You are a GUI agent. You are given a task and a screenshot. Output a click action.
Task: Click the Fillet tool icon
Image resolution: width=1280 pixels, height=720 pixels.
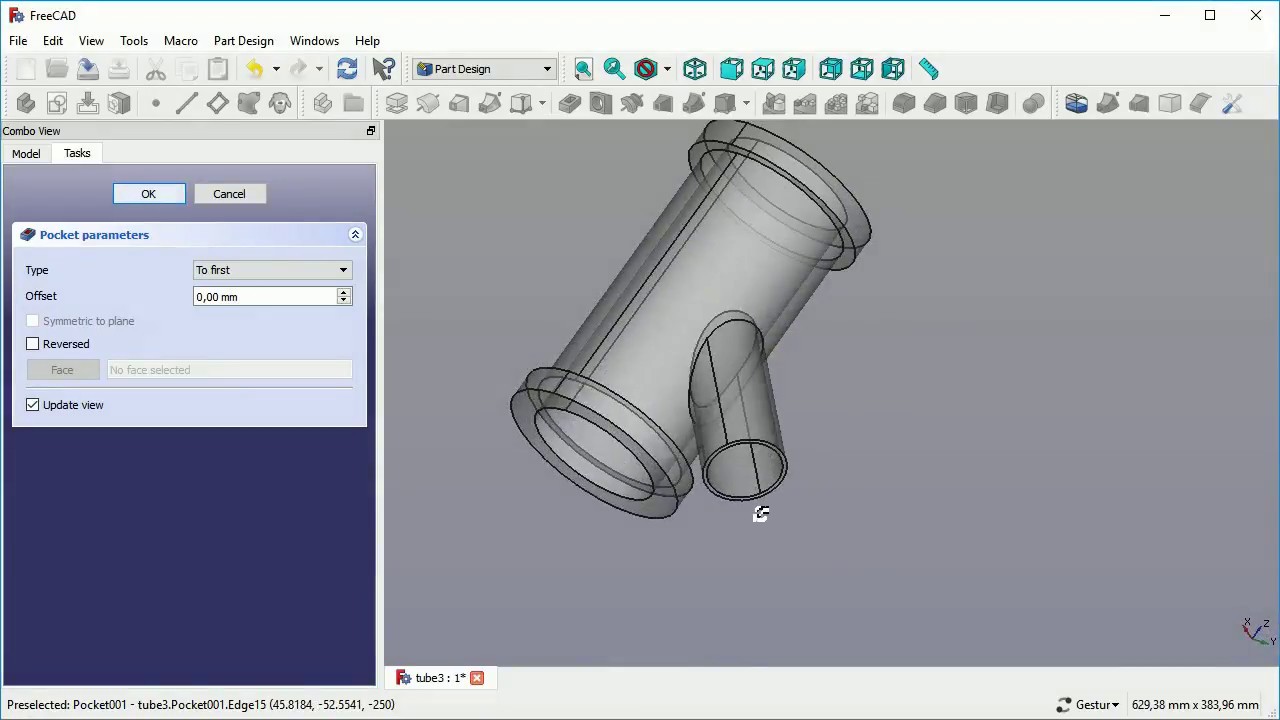(904, 103)
